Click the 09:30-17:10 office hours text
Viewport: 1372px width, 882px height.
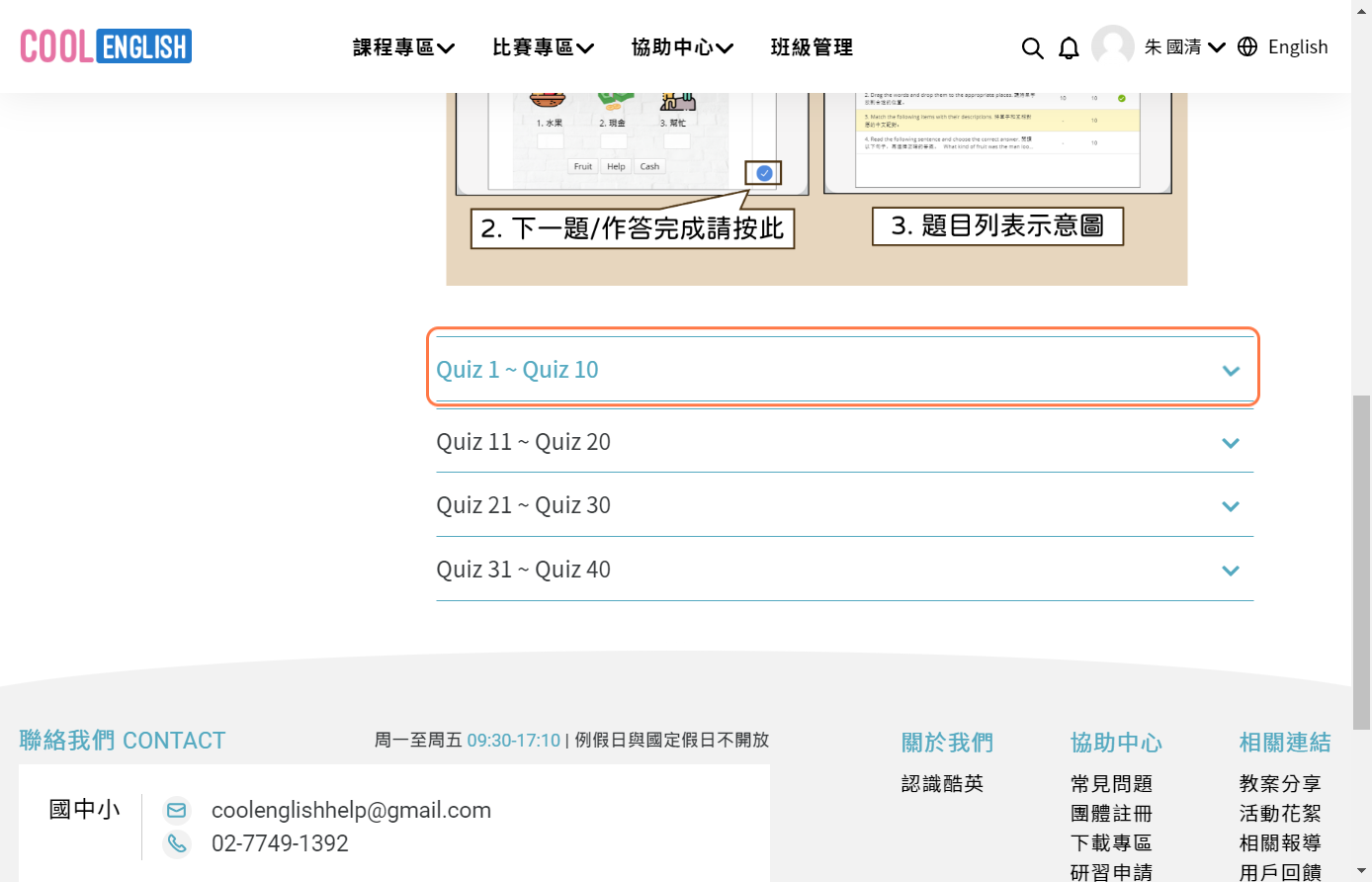click(x=514, y=740)
